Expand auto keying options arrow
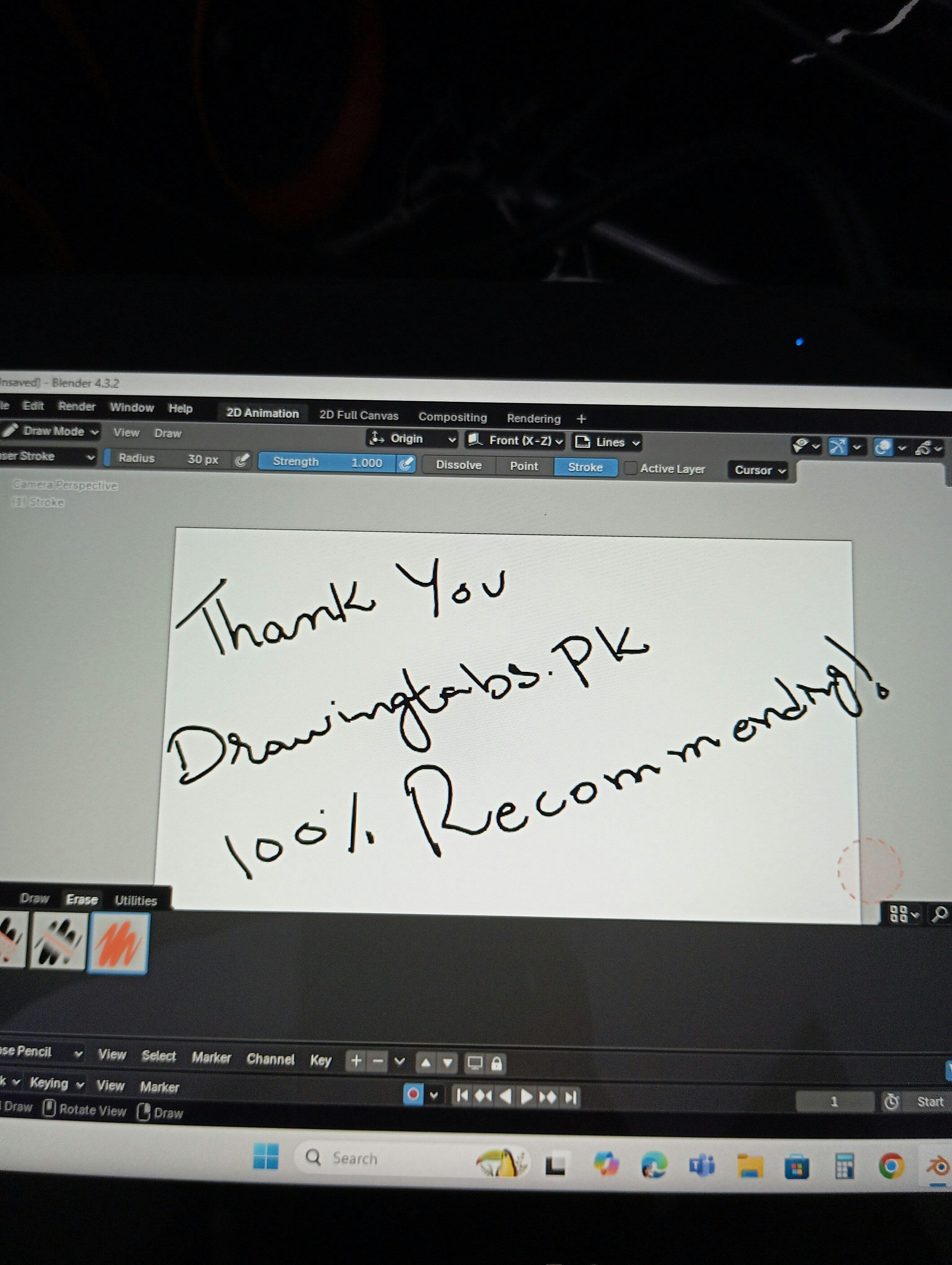This screenshot has height=1265, width=952. (x=434, y=1095)
